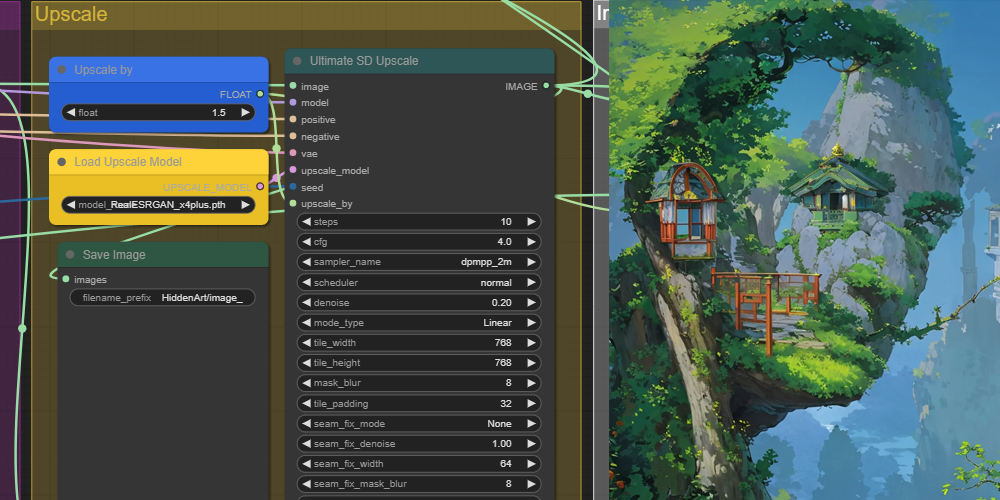Decrease tile_width with left arrow

coord(307,342)
